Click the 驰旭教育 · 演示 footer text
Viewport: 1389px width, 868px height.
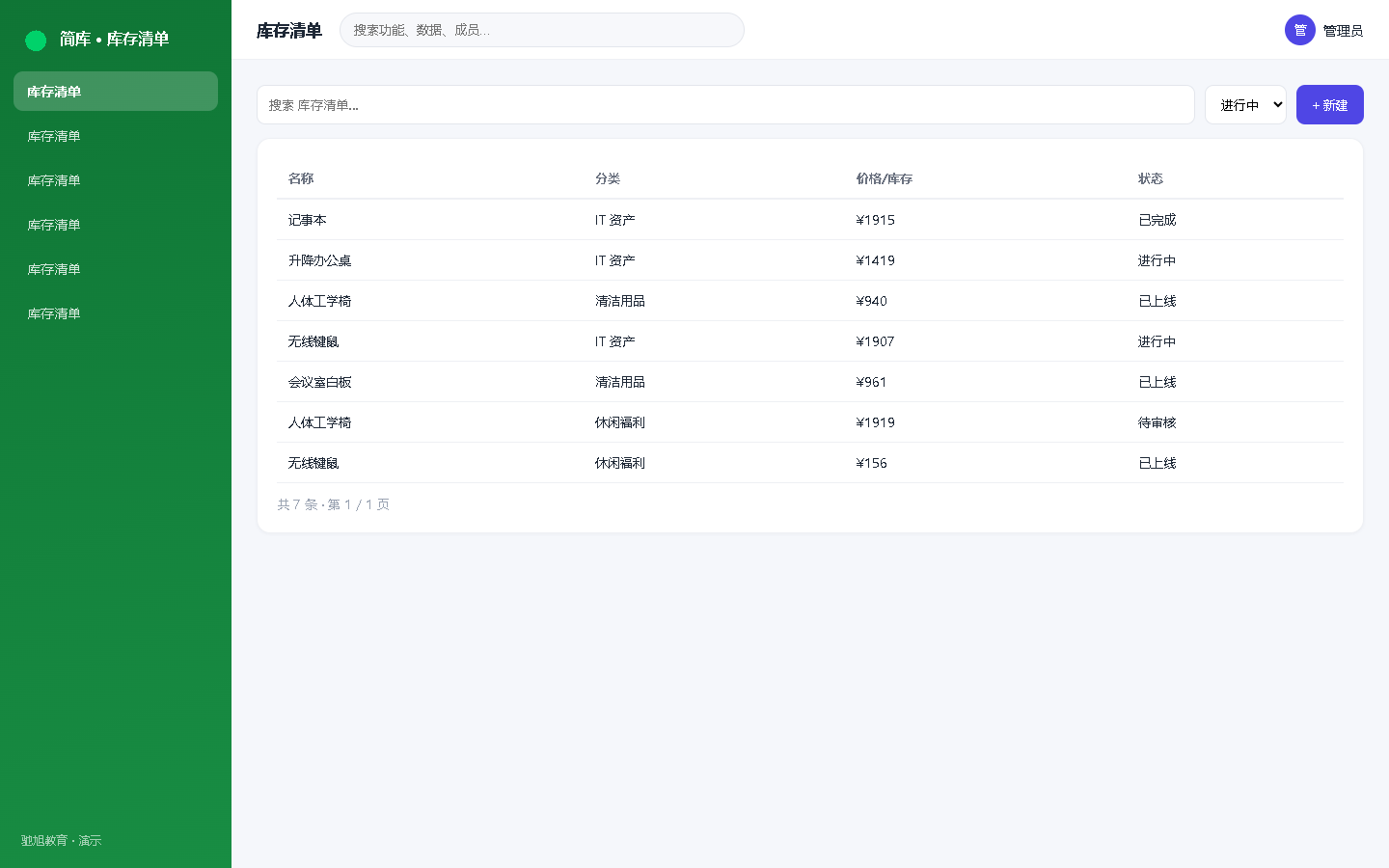click(61, 841)
